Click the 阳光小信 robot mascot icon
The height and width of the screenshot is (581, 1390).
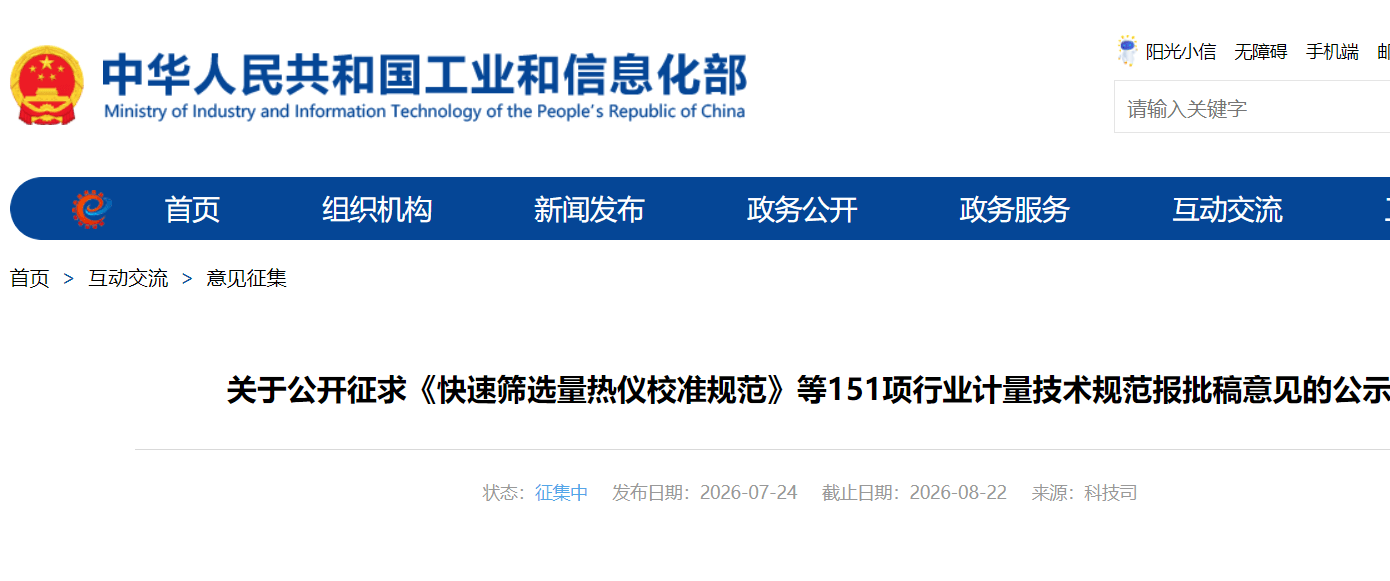pyautogui.click(x=1127, y=51)
